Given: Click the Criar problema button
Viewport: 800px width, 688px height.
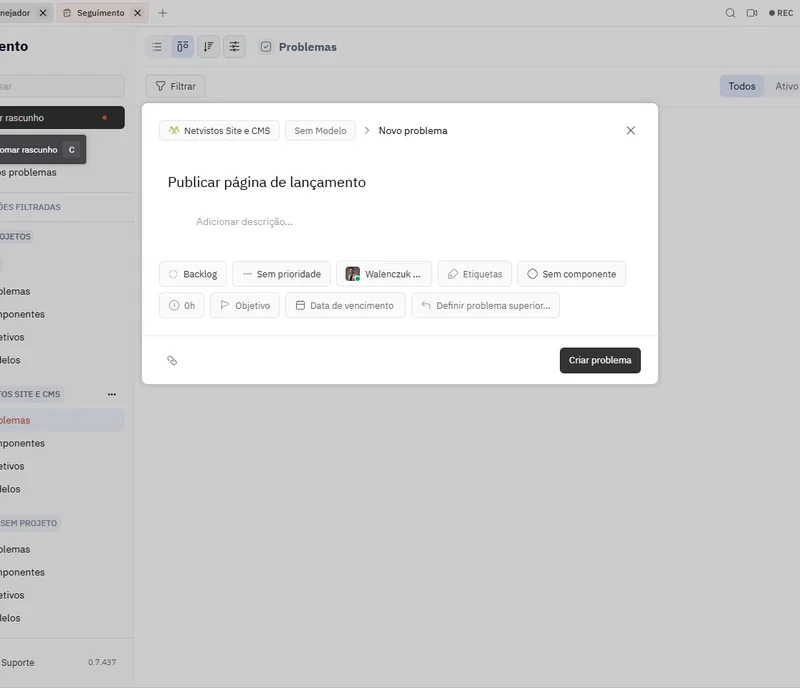Looking at the screenshot, I should tap(600, 360).
